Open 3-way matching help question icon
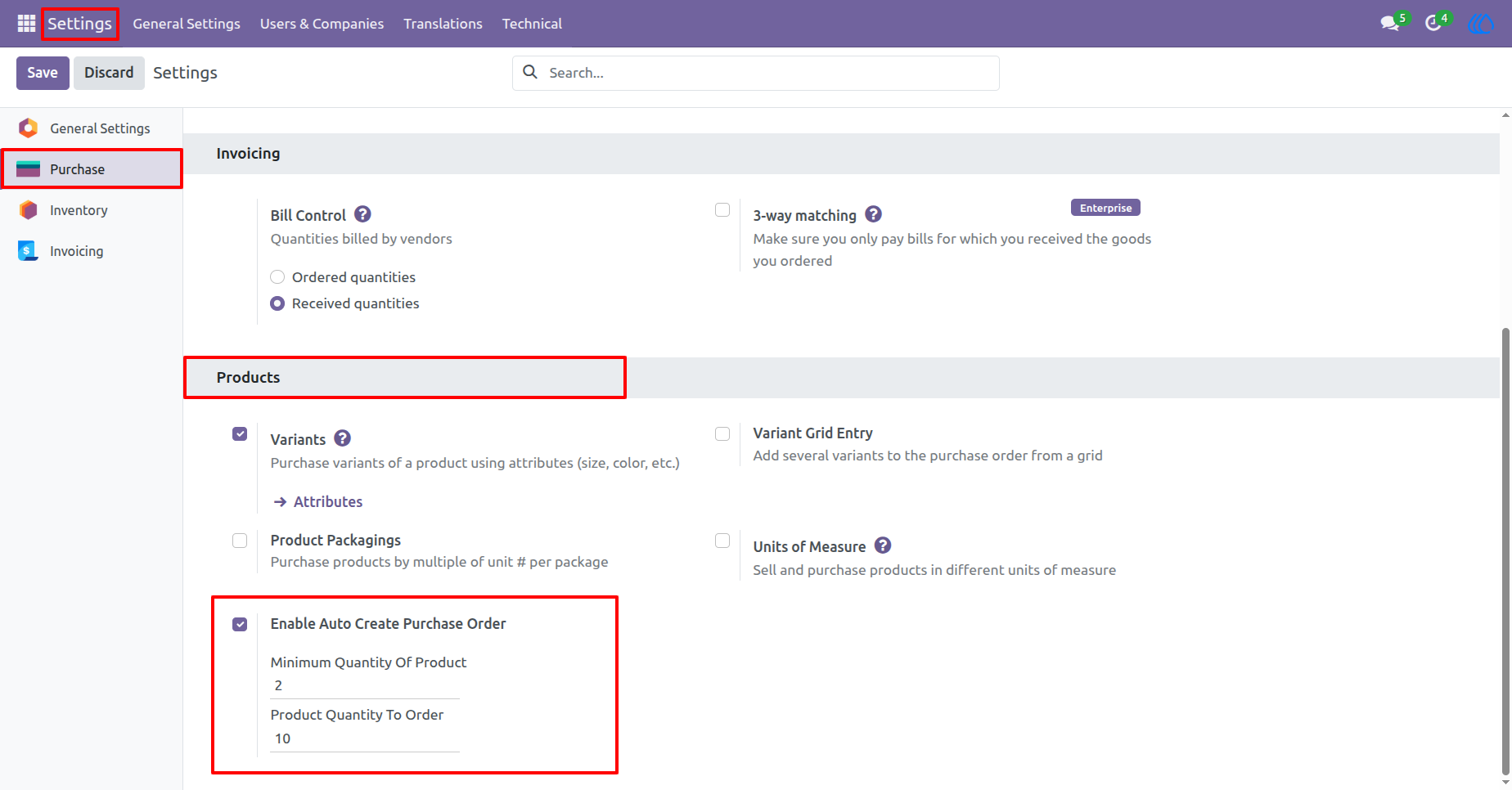Viewport: 1512px width, 790px height. tap(873, 214)
